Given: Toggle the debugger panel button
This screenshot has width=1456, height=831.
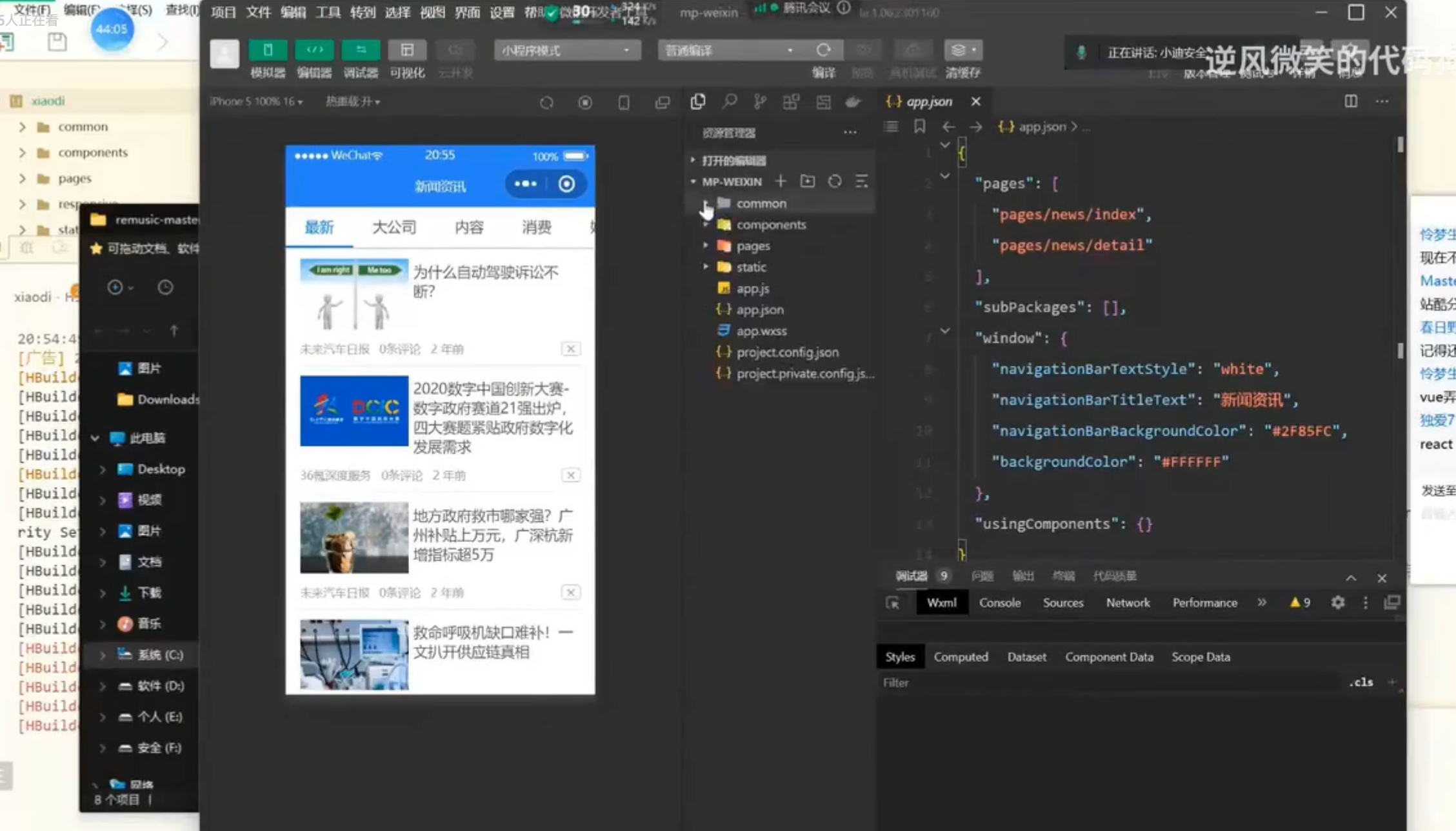Looking at the screenshot, I should coord(361,50).
